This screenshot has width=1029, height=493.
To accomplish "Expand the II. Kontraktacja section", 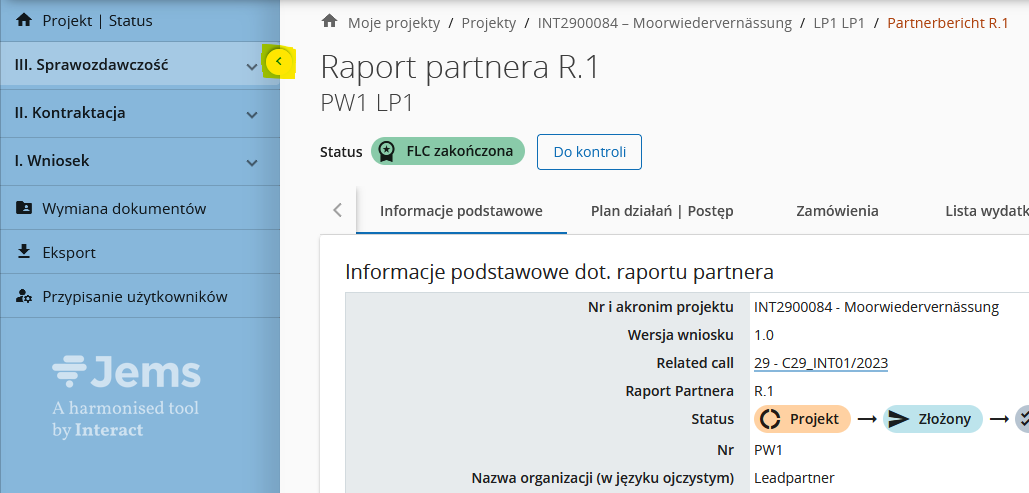I will click(x=252, y=114).
